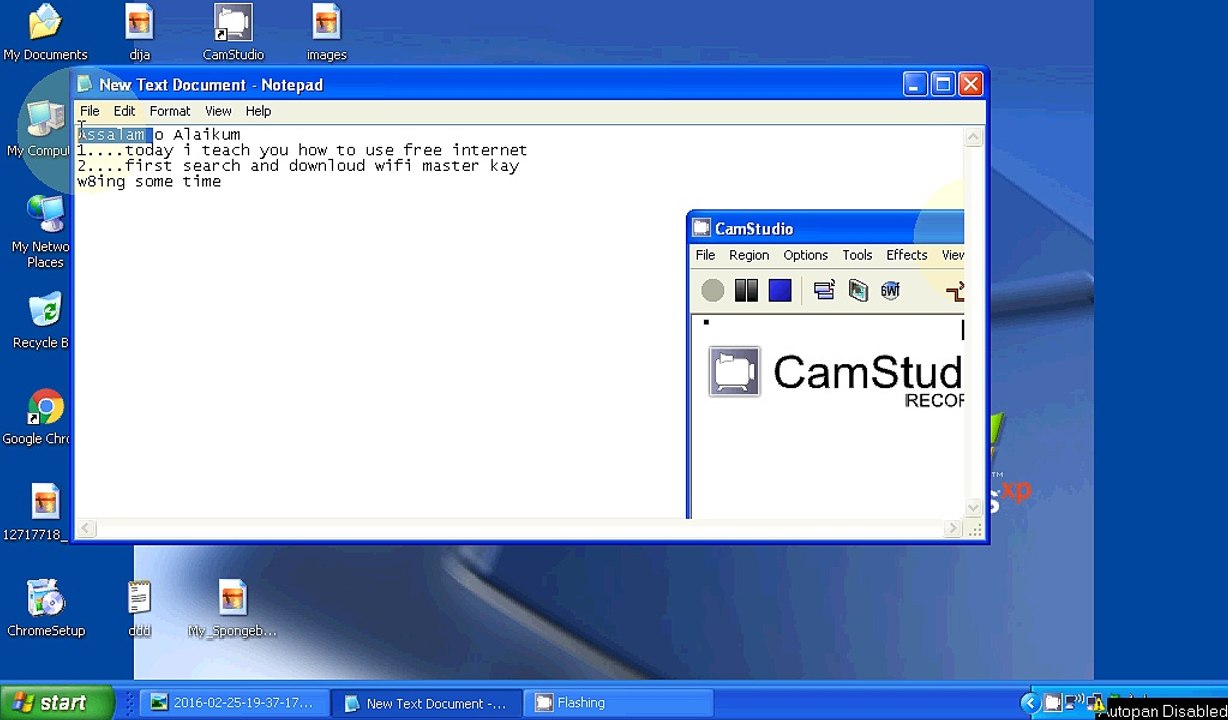Open the CamStudio desktop shortcut
Screen dimensions: 1228x720
pyautogui.click(x=233, y=32)
